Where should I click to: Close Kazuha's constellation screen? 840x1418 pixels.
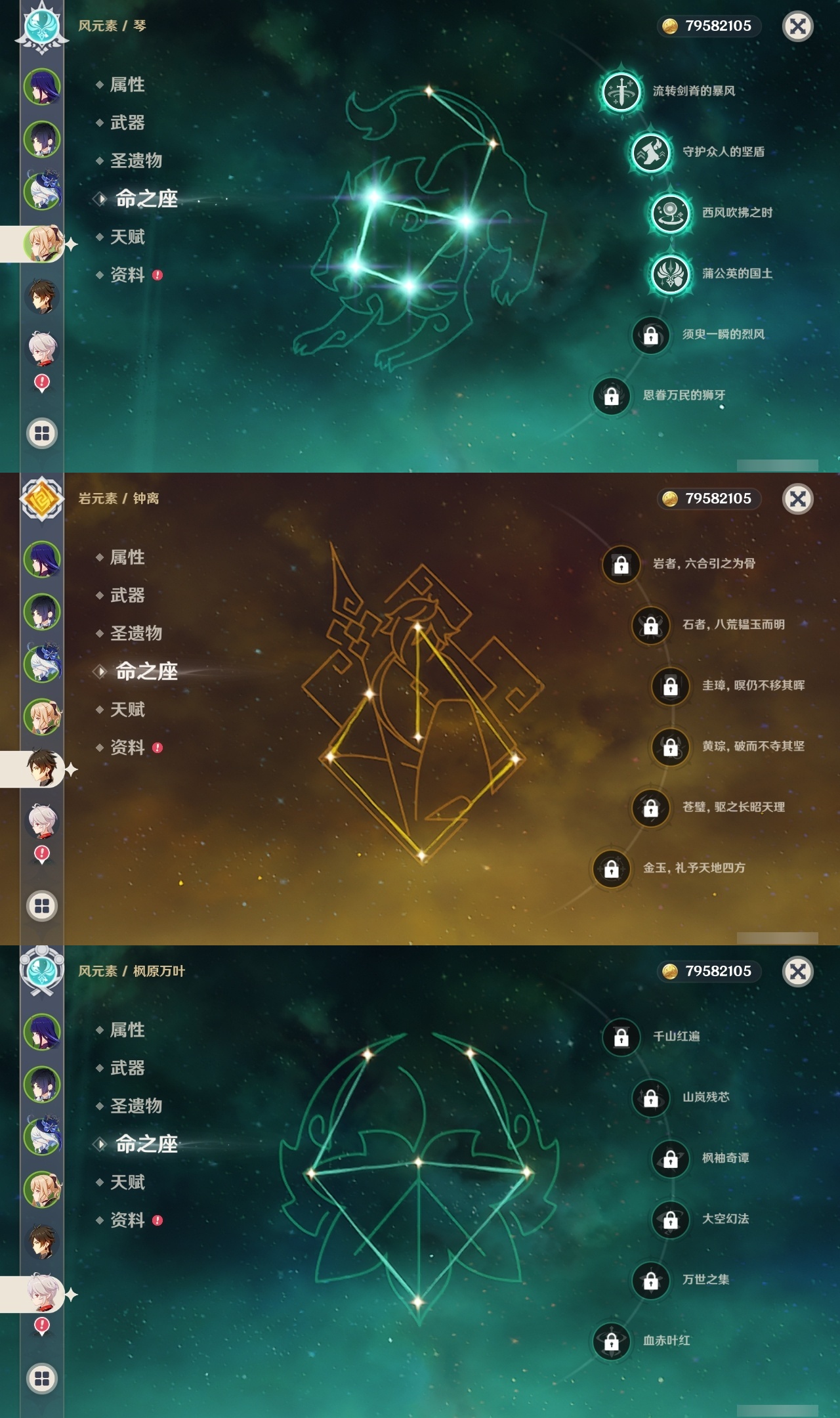click(797, 971)
